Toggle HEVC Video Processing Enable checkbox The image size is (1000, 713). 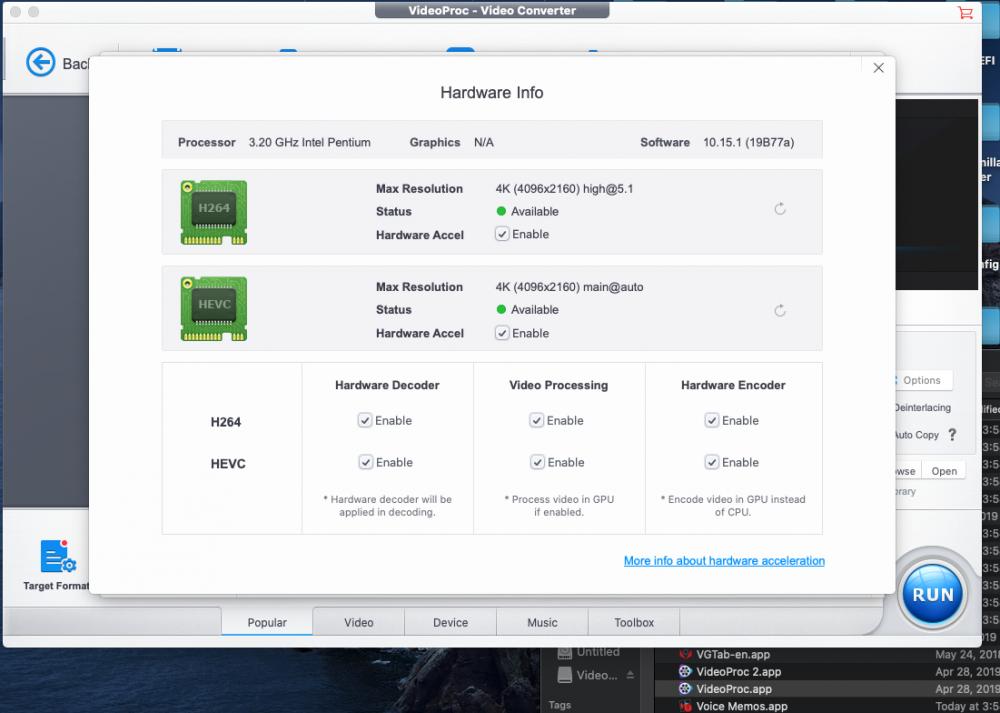(x=537, y=462)
